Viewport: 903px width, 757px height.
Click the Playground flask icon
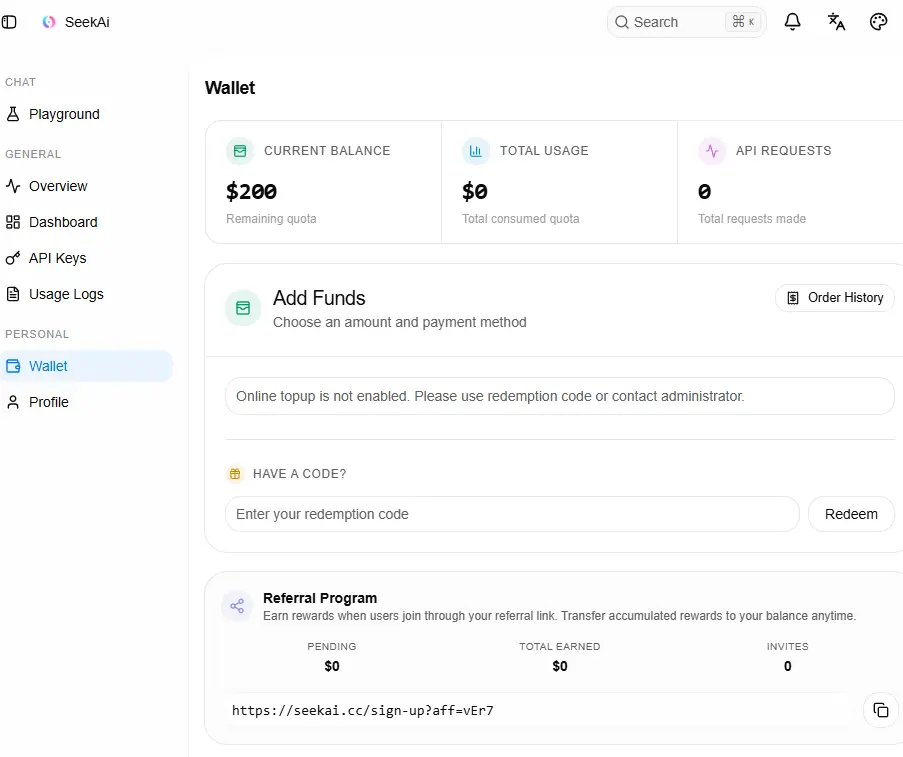point(13,114)
